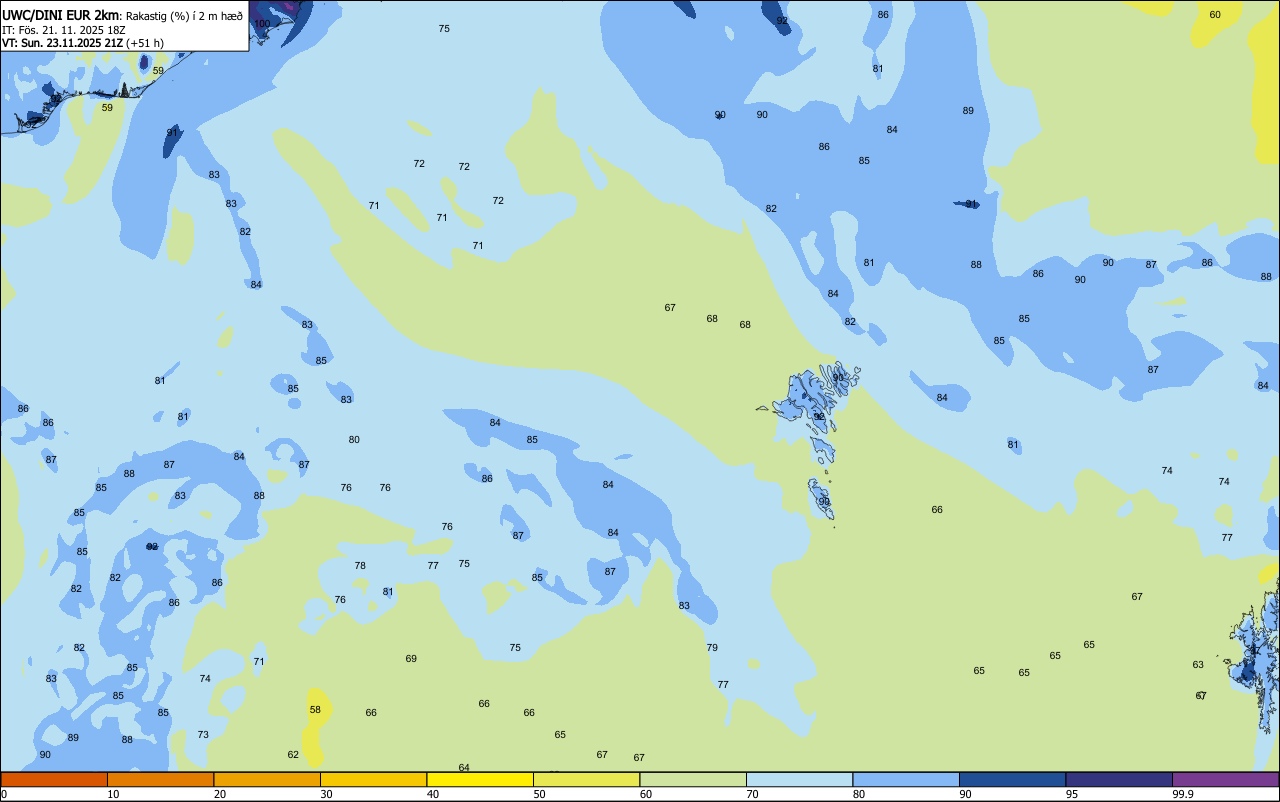
Task: Click the '50' legend tick label
Action: click(539, 794)
